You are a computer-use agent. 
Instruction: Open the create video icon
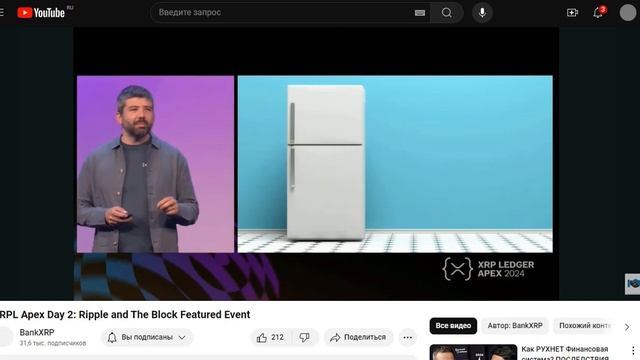click(x=572, y=13)
